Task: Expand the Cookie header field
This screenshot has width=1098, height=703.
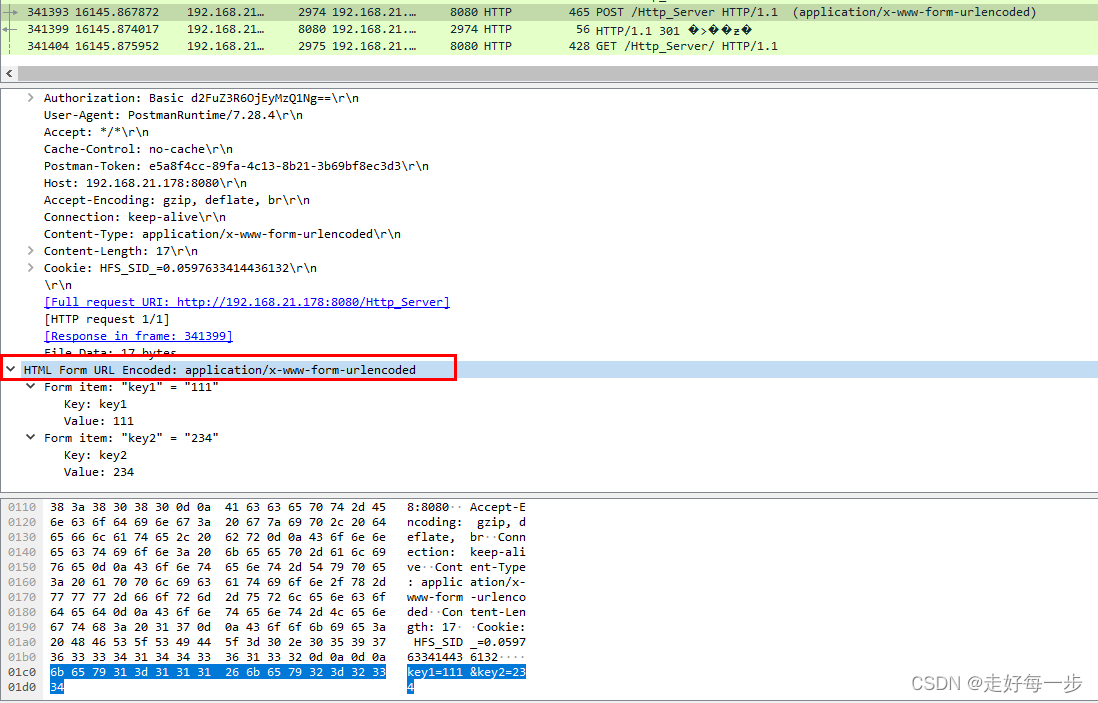Action: (30, 267)
